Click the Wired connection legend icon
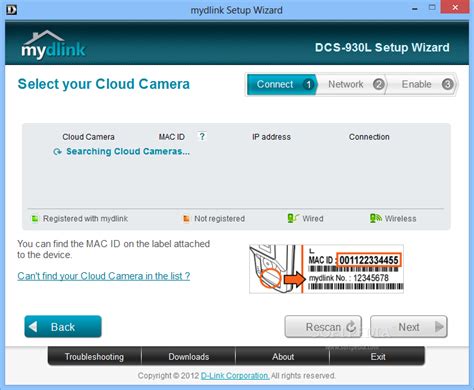 pos(293,218)
